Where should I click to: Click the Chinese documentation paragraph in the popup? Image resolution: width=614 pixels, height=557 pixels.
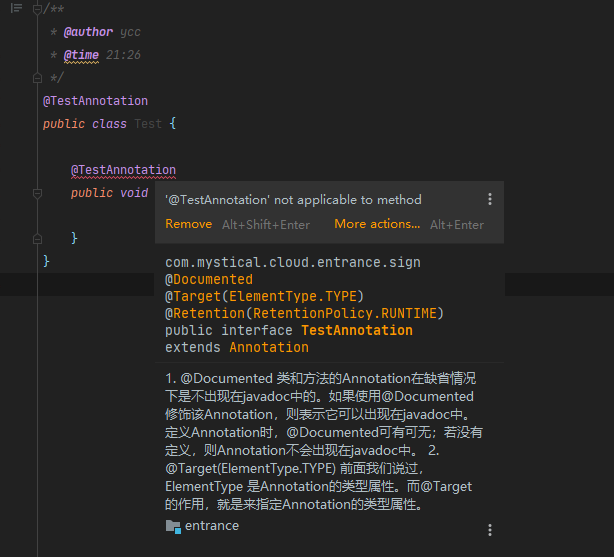point(323,441)
